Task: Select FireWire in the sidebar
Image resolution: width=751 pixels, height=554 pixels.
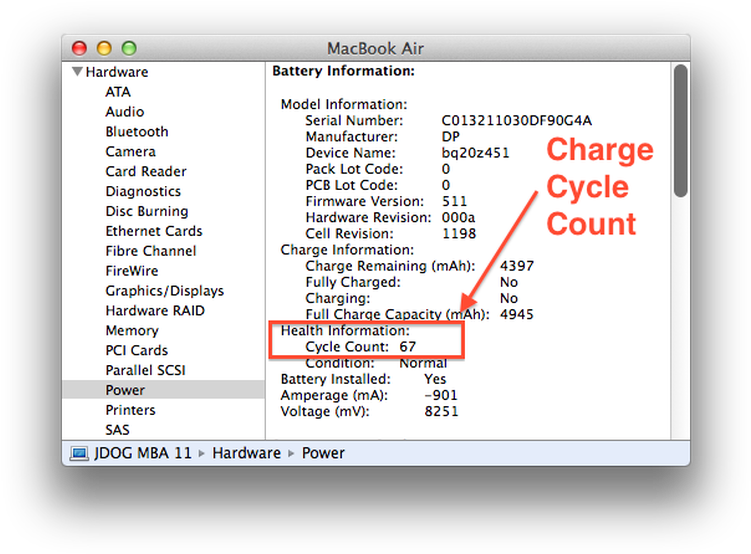Action: [132, 271]
